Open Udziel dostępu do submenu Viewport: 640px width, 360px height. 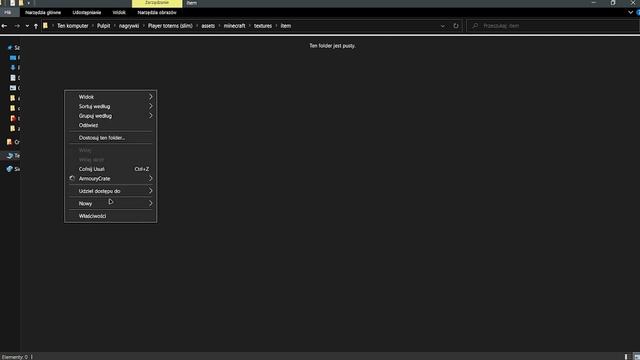[x=111, y=191]
